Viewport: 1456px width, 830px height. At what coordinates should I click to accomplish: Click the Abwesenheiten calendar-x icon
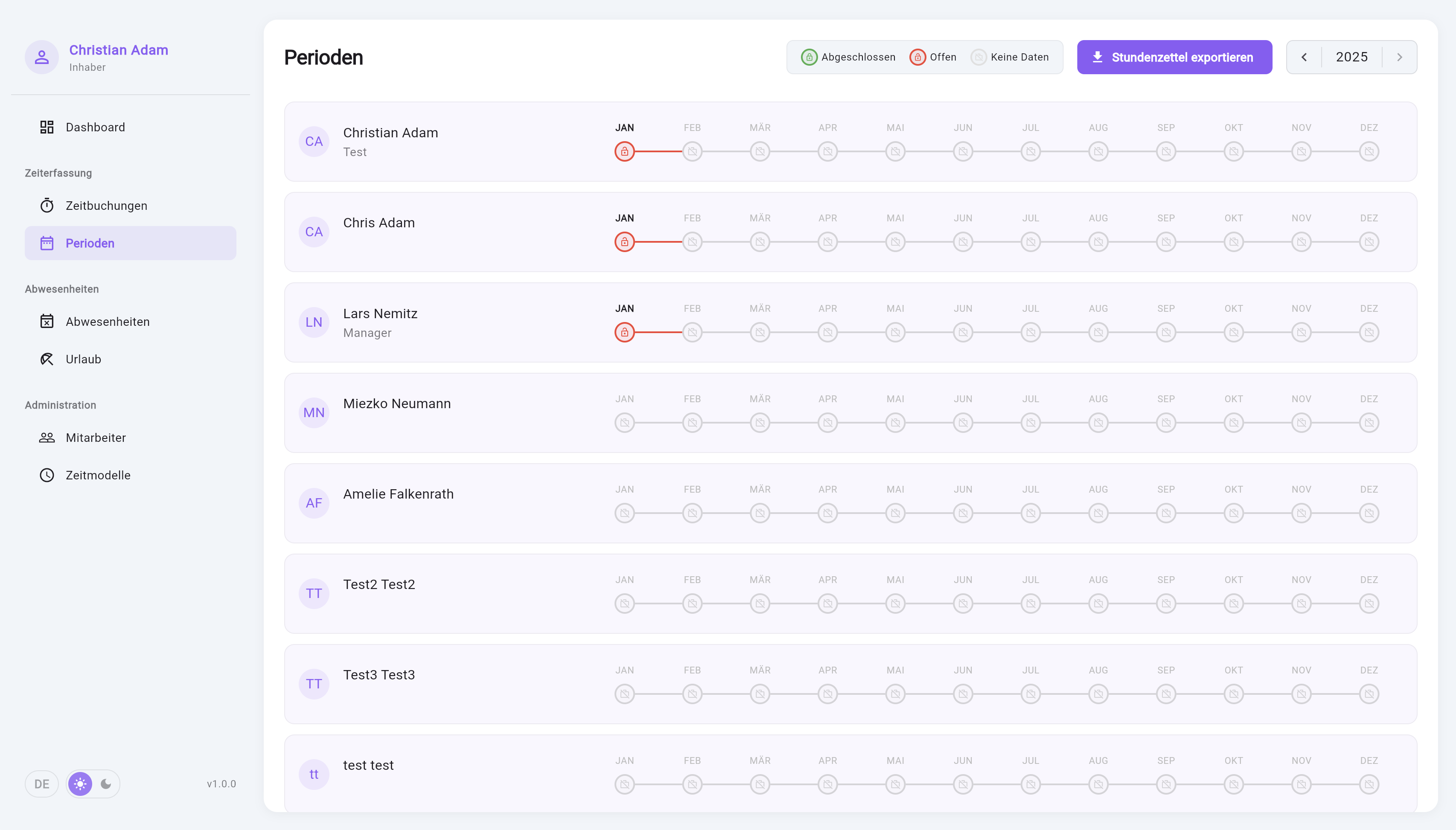pos(47,322)
